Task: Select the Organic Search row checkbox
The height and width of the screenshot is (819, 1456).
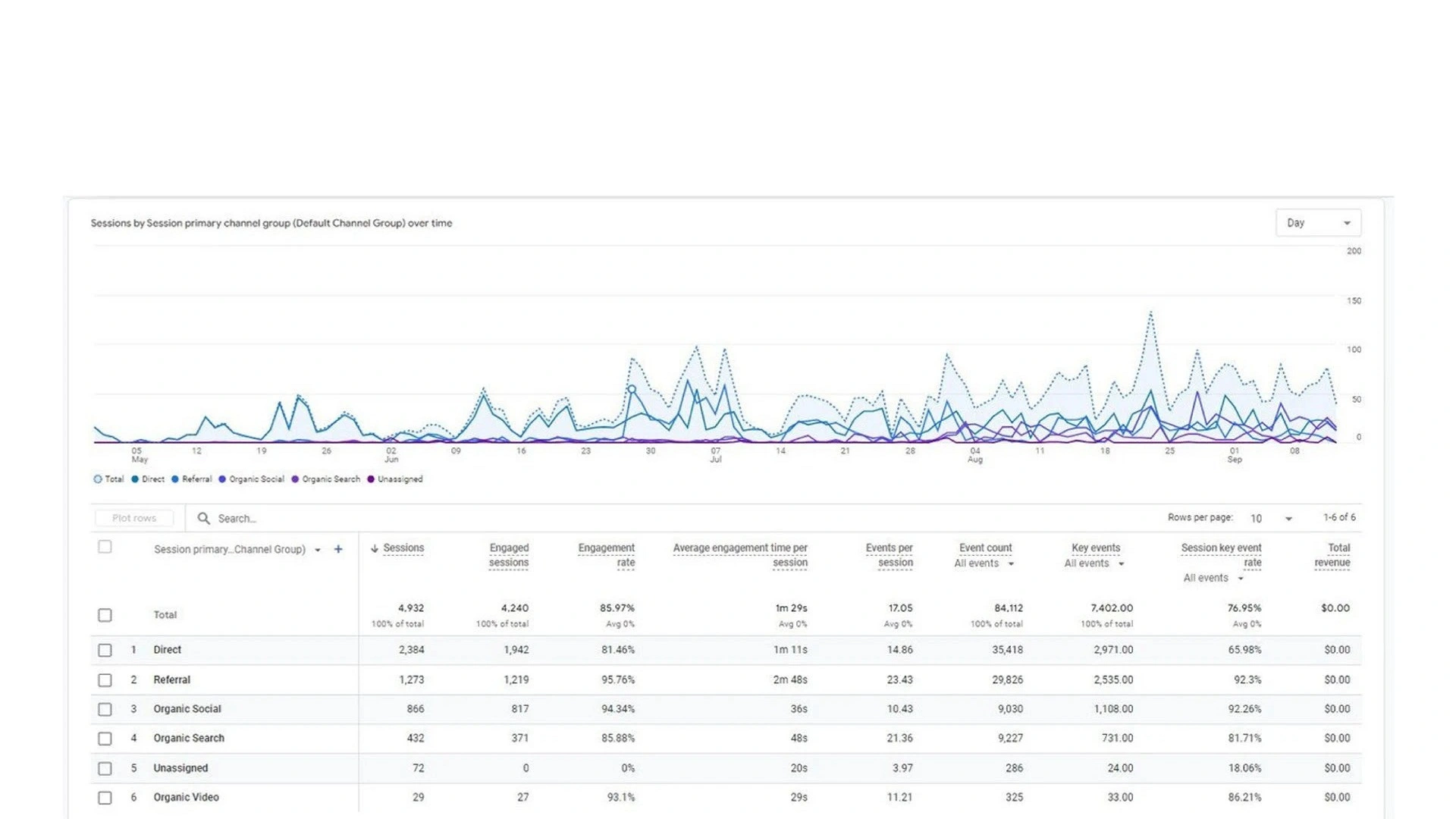Action: (105, 739)
